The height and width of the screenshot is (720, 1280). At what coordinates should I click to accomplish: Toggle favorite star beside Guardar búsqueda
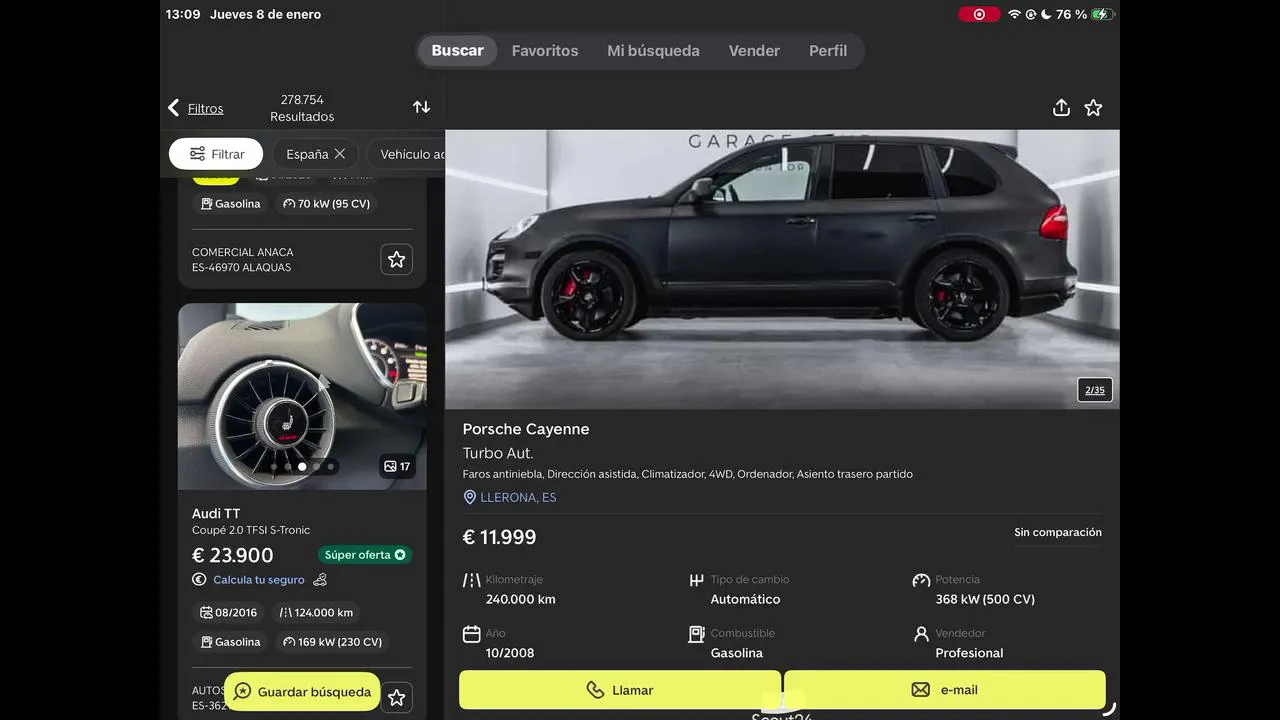coord(396,697)
